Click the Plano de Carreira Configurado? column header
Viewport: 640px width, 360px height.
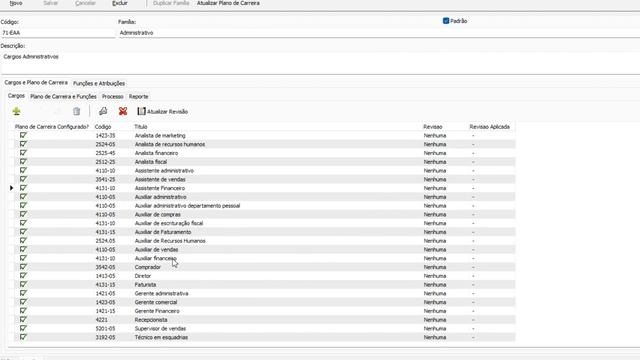pyautogui.click(x=52, y=127)
